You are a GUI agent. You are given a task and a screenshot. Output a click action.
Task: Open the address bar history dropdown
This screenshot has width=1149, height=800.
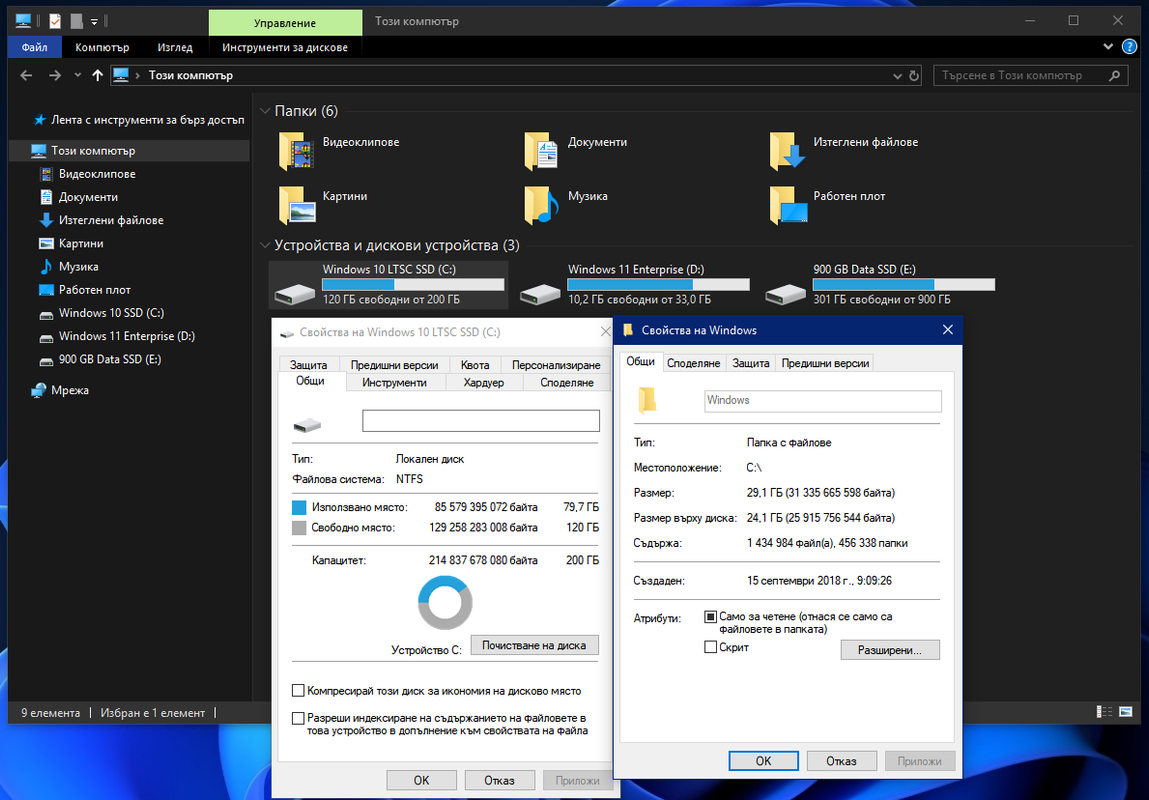897,75
